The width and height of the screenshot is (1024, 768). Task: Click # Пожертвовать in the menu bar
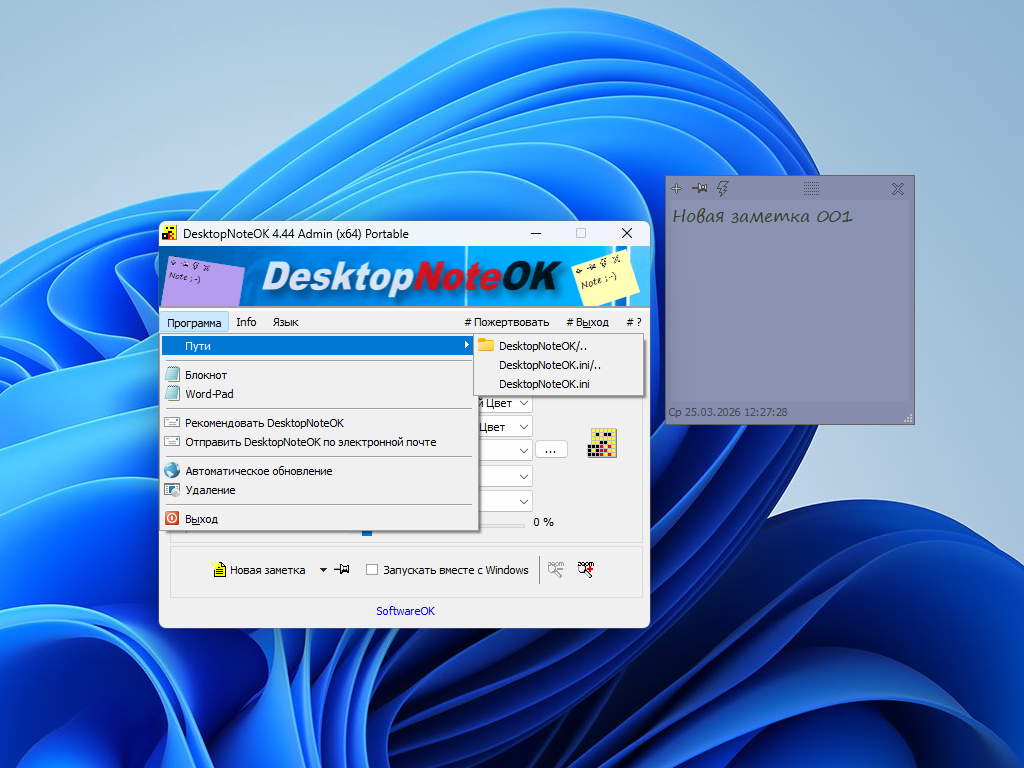[x=507, y=322]
